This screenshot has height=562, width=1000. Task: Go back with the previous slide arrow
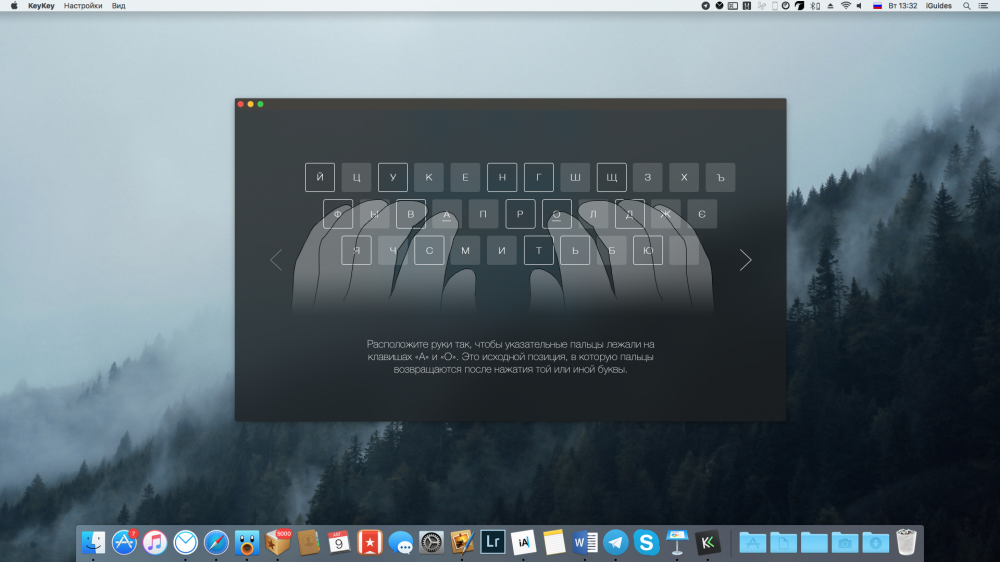(276, 260)
